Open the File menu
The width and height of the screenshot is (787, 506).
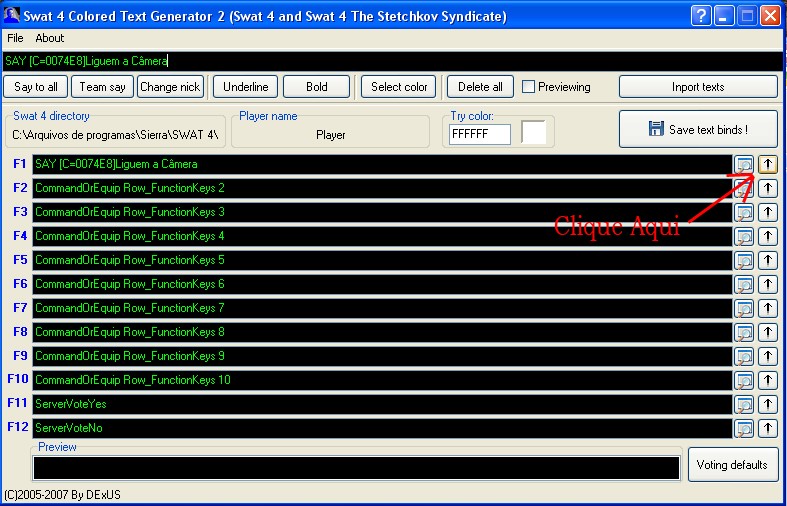(15, 38)
